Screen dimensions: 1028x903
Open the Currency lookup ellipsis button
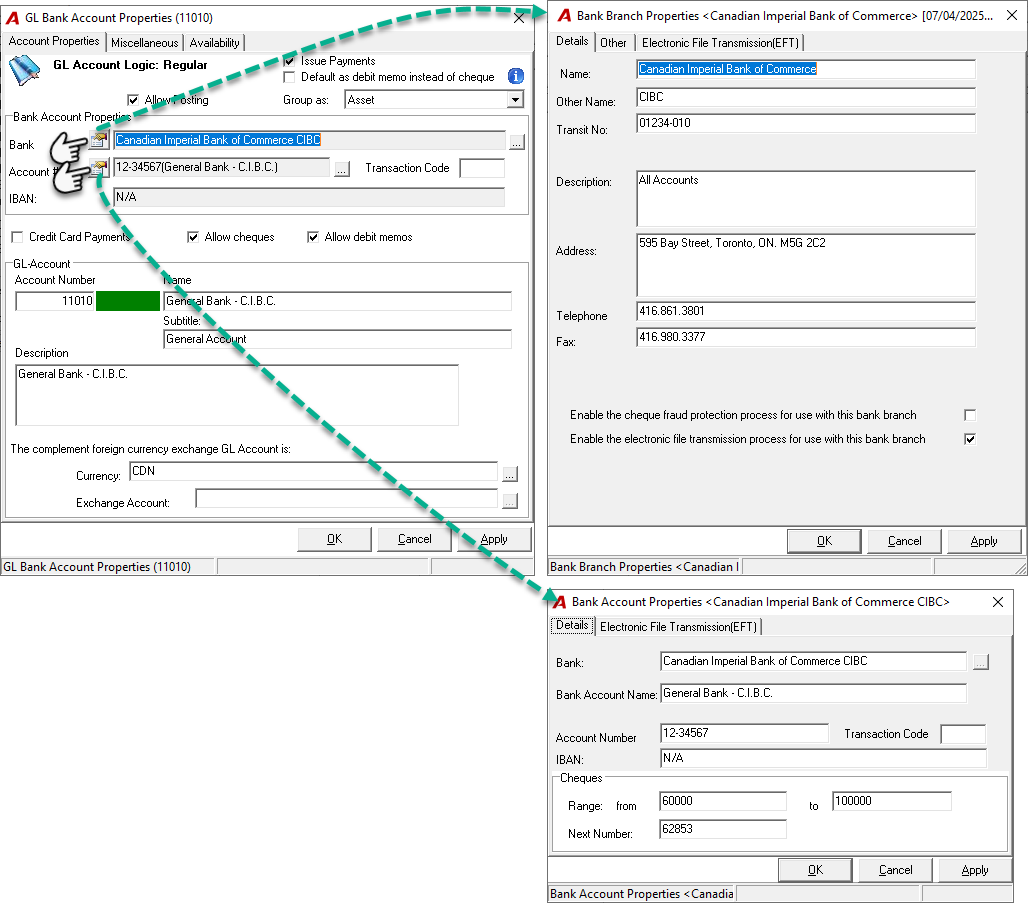point(510,474)
